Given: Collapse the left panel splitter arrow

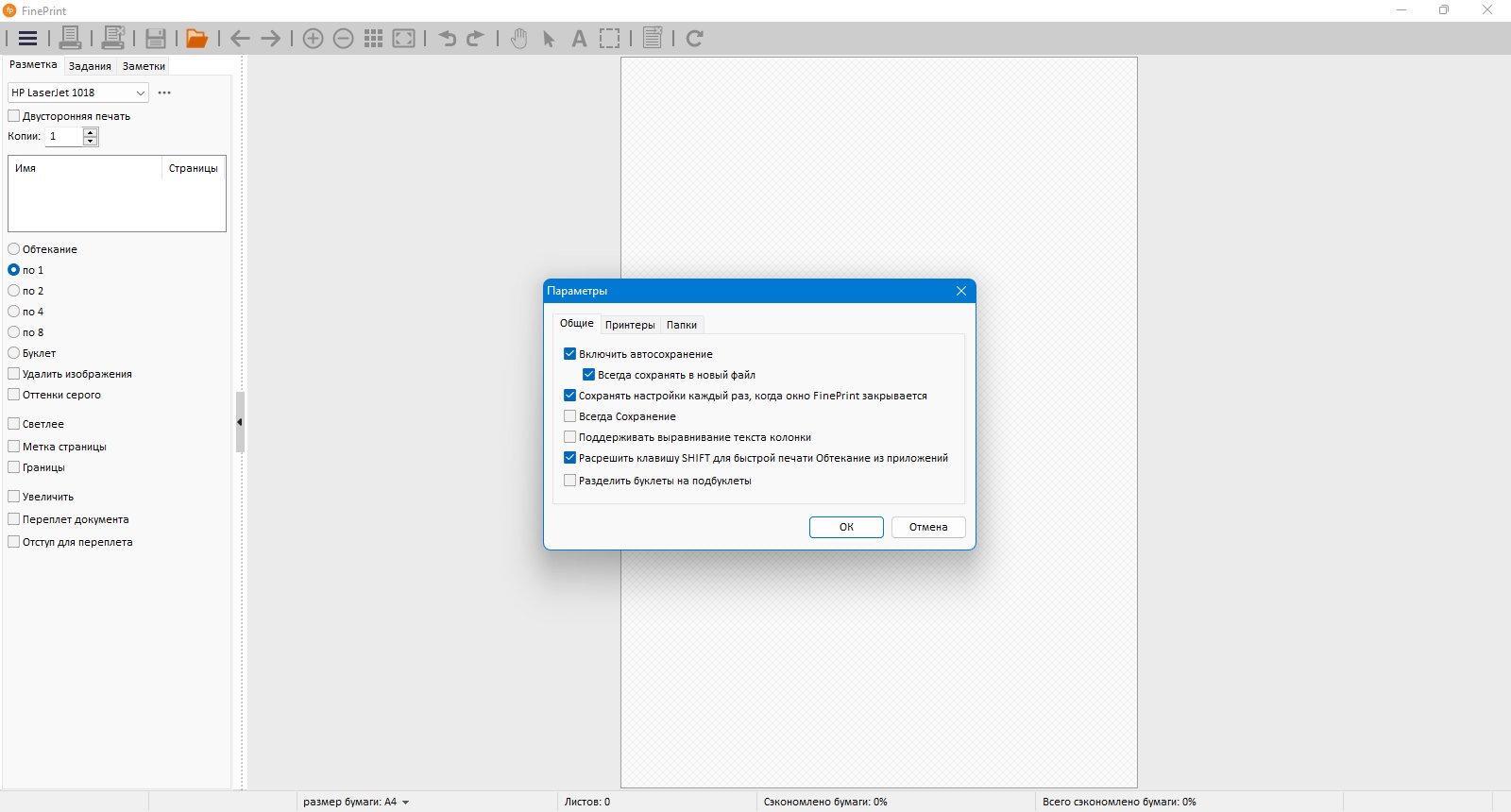Looking at the screenshot, I should coord(240,422).
